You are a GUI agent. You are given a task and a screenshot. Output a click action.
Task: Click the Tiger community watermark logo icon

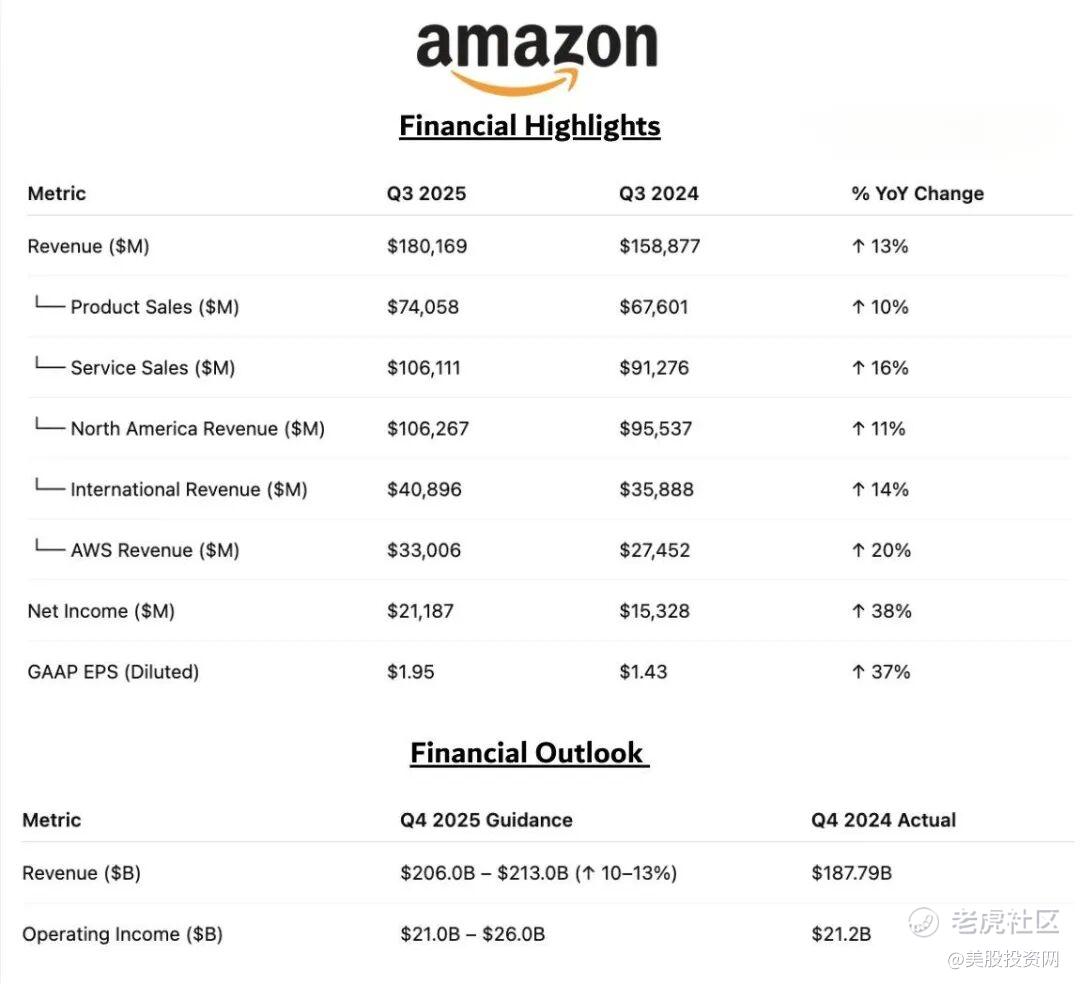[923, 922]
